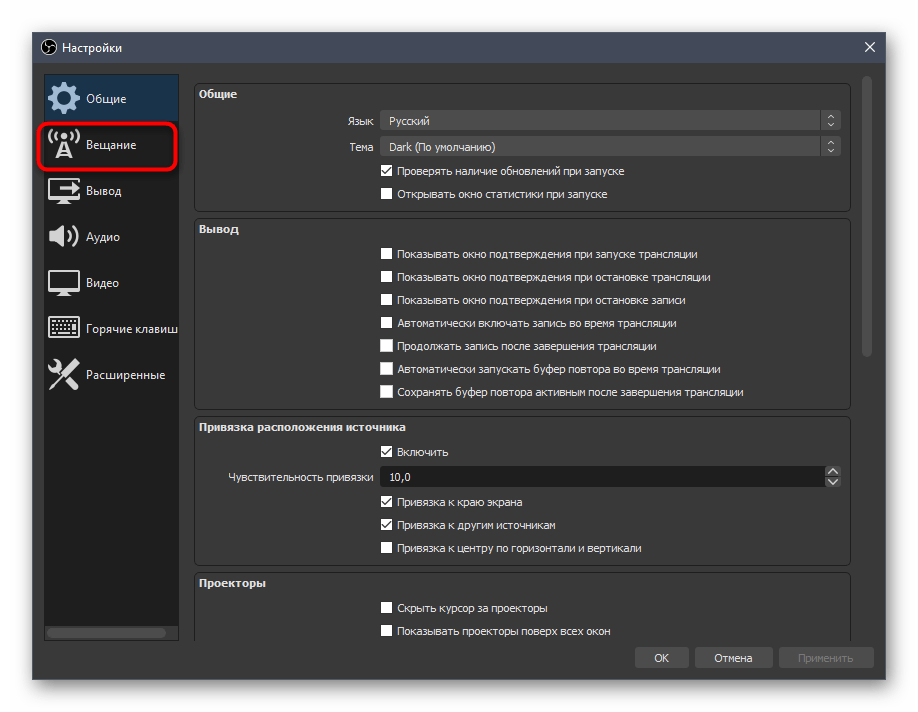Increase Чувствительность привязки with the up arrow
This screenshot has height=712, width=918.
click(832, 471)
